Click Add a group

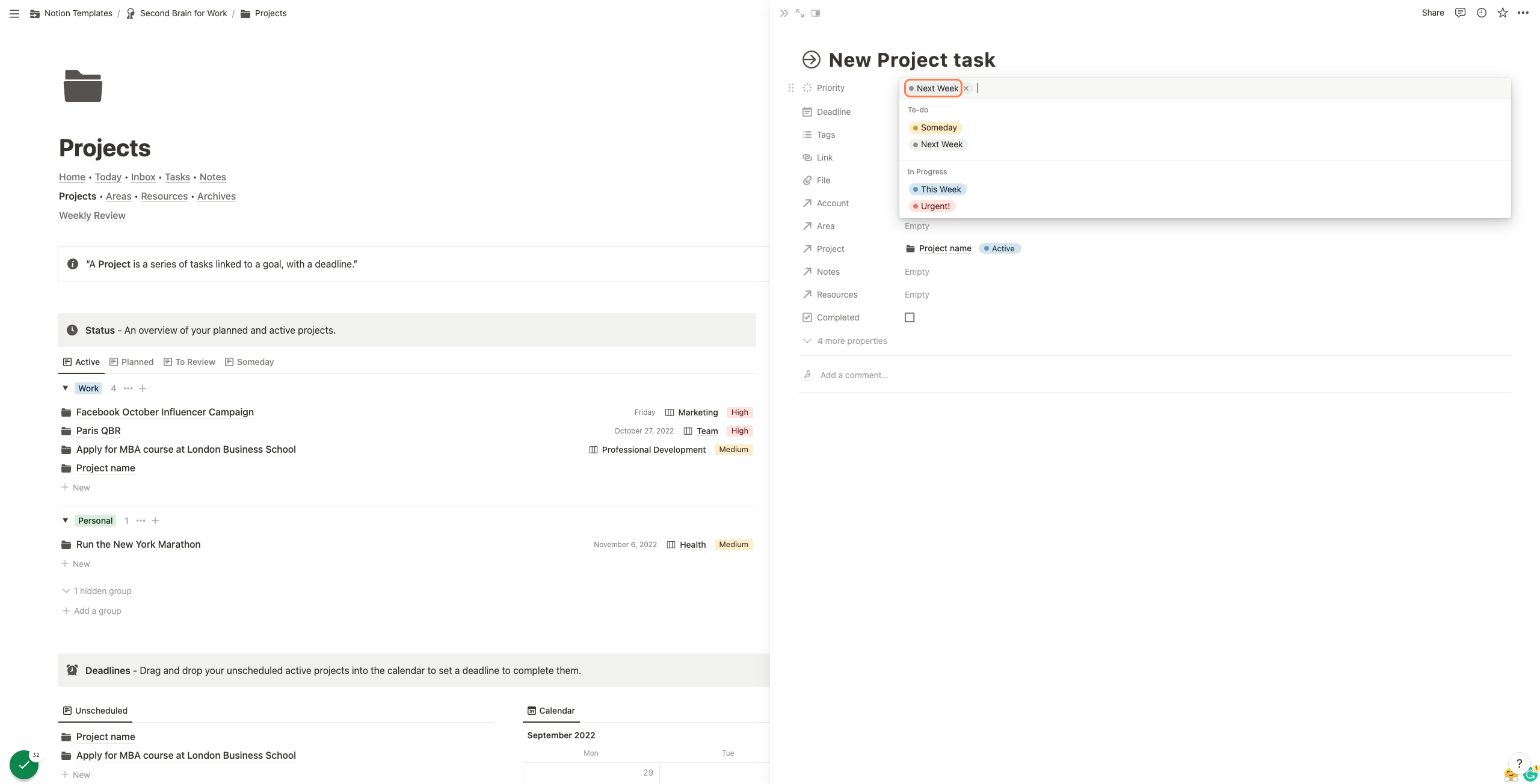pyautogui.click(x=91, y=611)
